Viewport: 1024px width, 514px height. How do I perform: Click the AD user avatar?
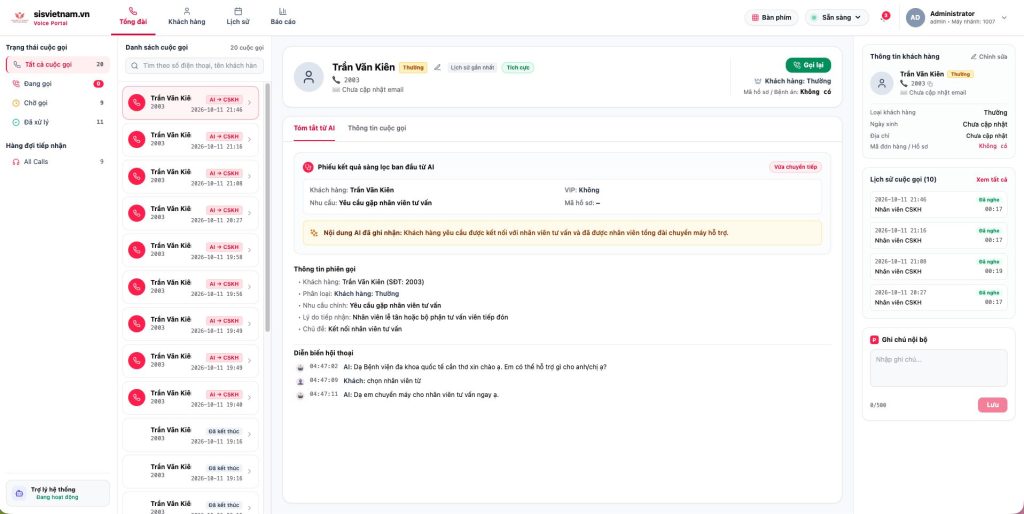point(915,18)
